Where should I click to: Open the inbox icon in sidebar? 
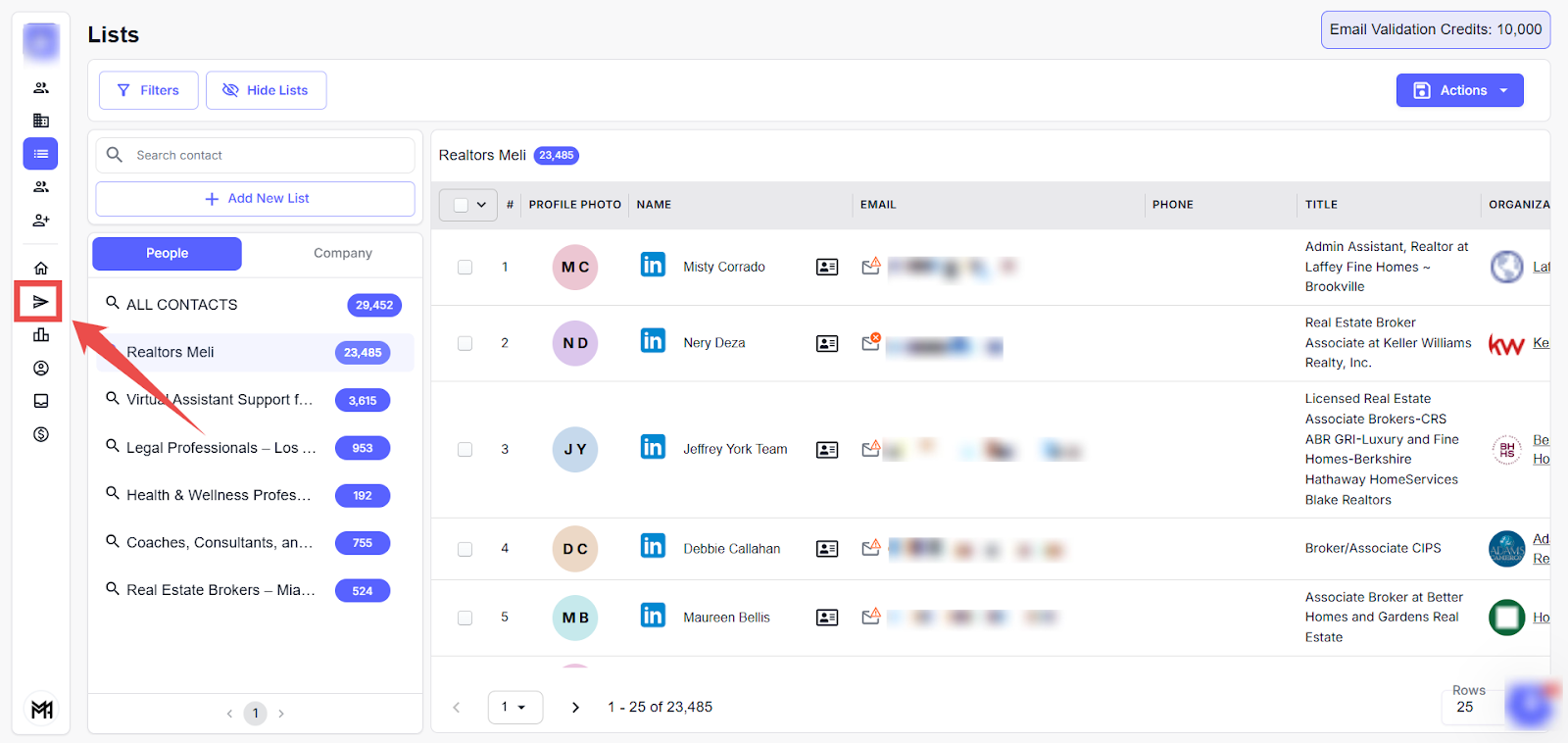click(x=41, y=401)
